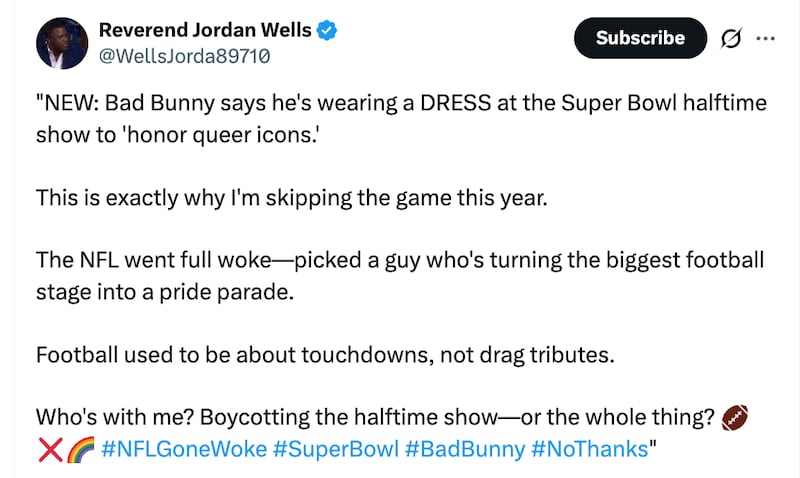This screenshot has height=478, width=800.
Task: Open the #NFLGoneWoke hashtag
Action: (x=186, y=449)
